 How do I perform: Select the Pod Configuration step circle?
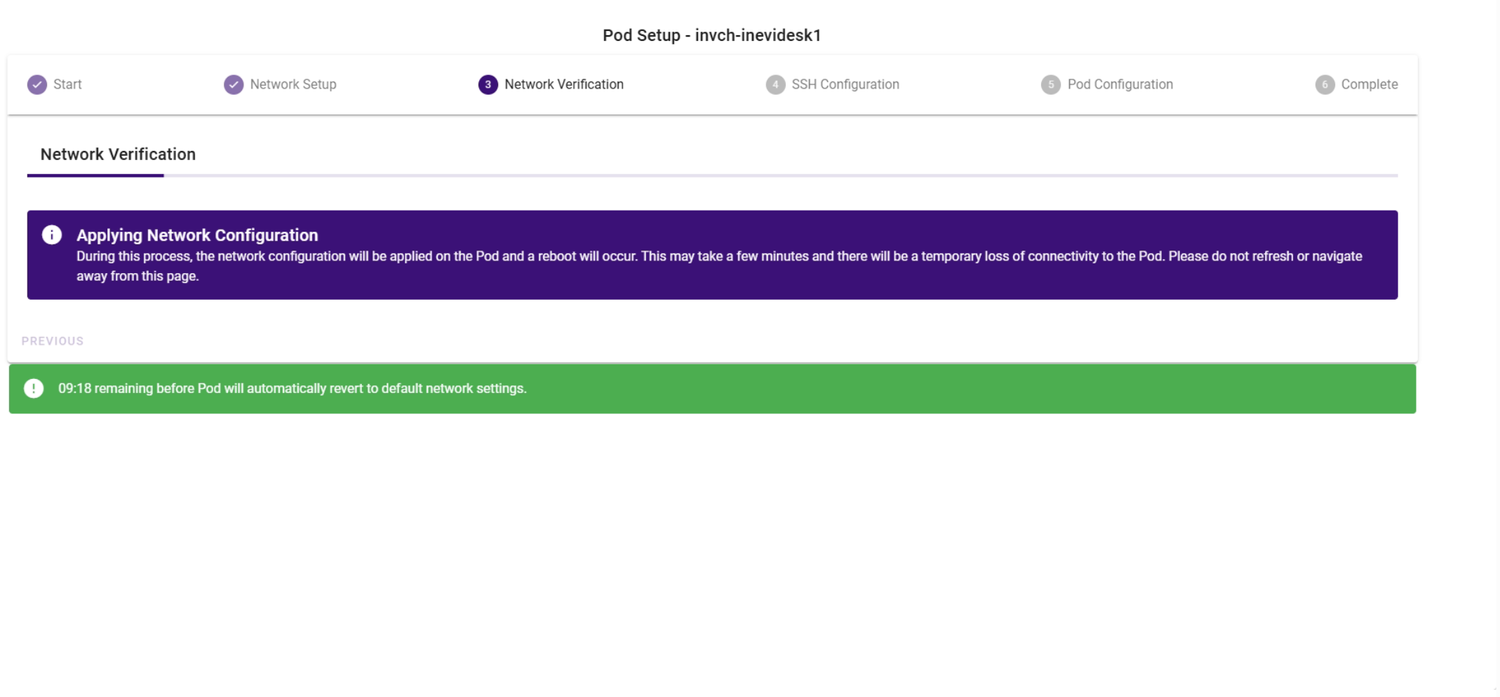coord(1050,84)
